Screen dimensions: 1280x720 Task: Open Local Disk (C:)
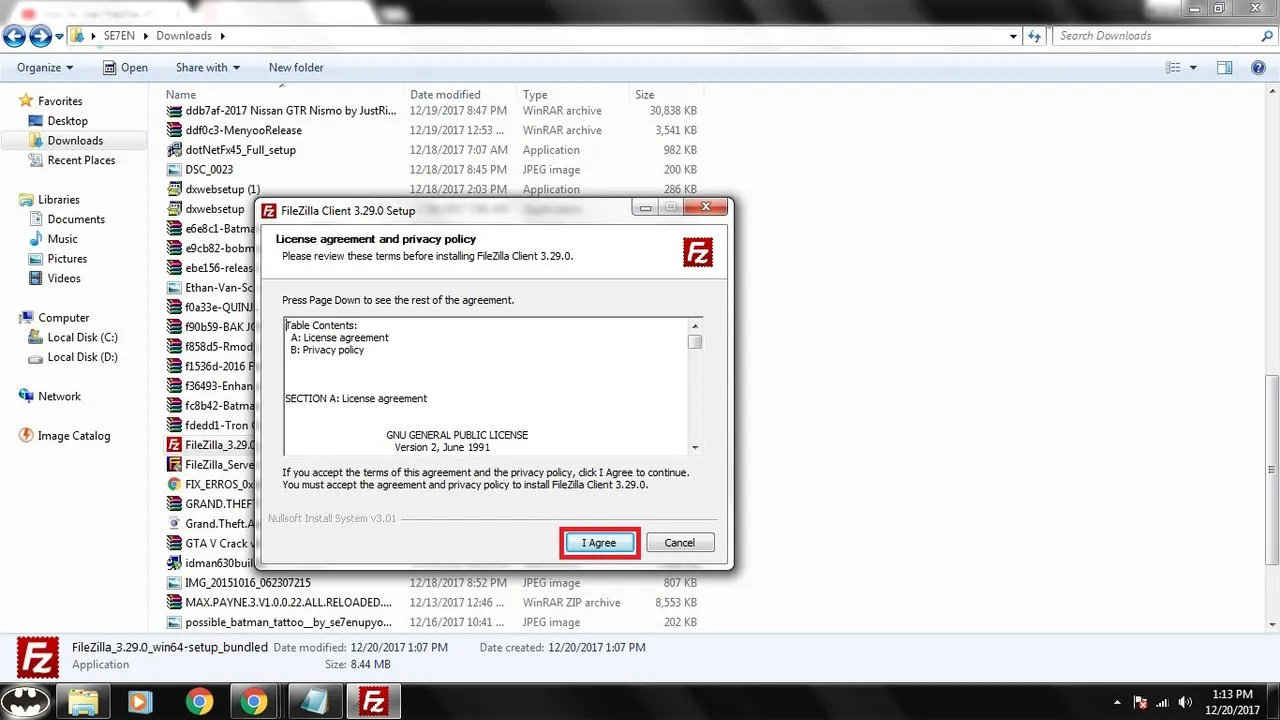click(82, 338)
